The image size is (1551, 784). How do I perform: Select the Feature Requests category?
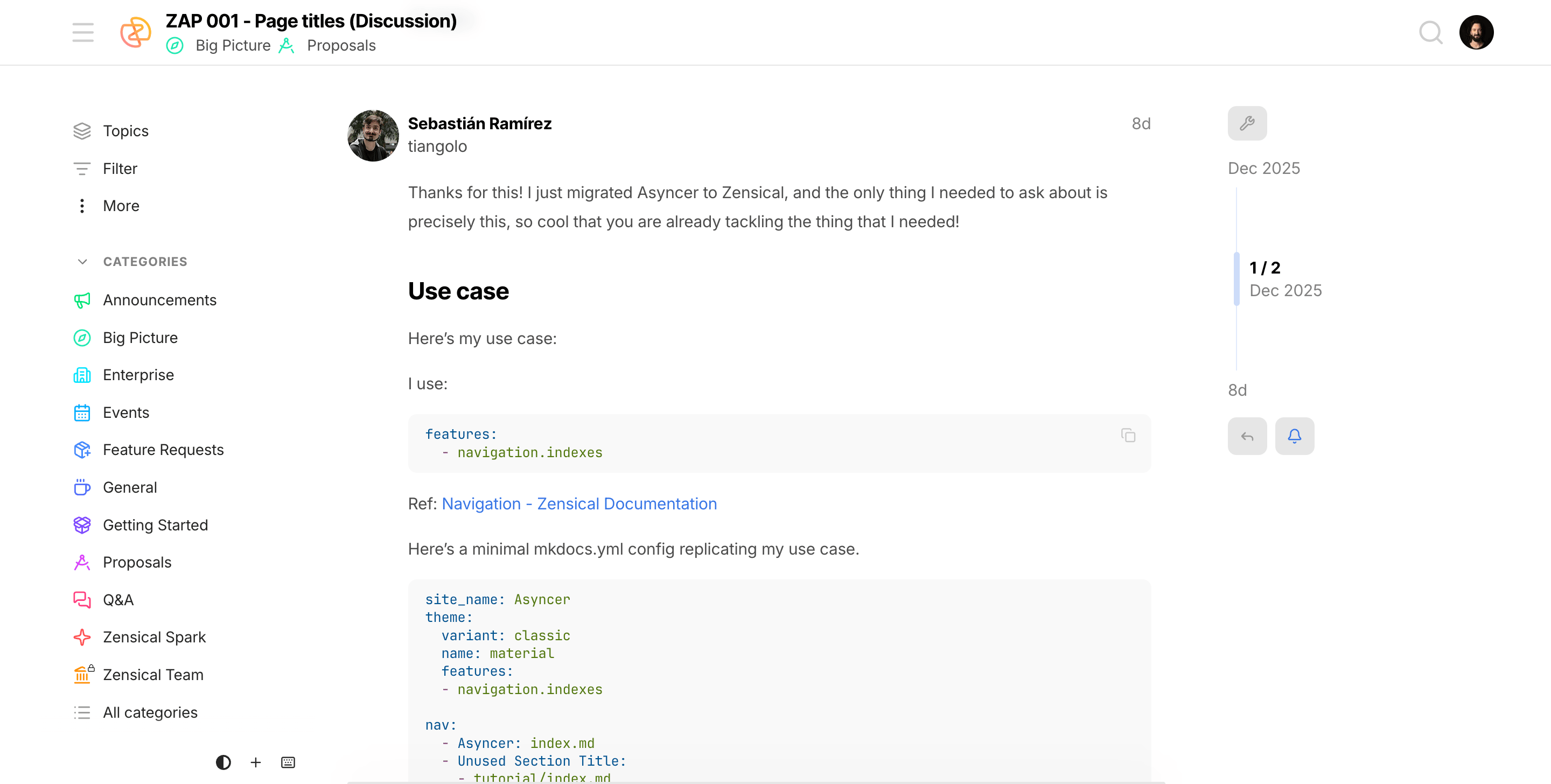click(x=163, y=450)
